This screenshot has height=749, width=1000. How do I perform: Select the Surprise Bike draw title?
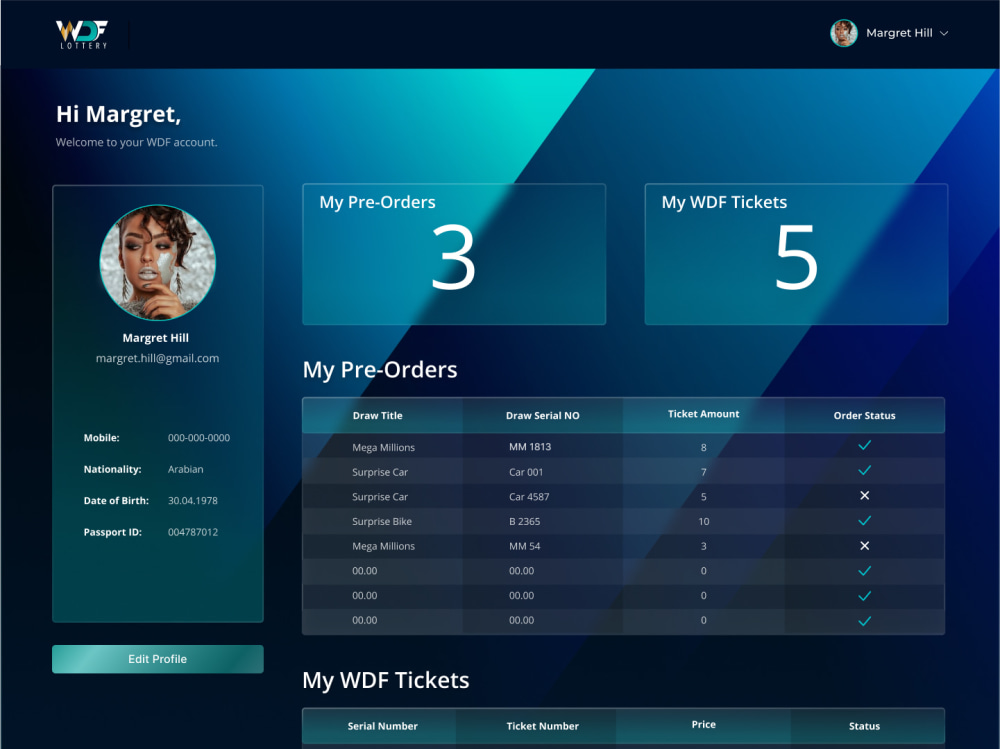[382, 521]
